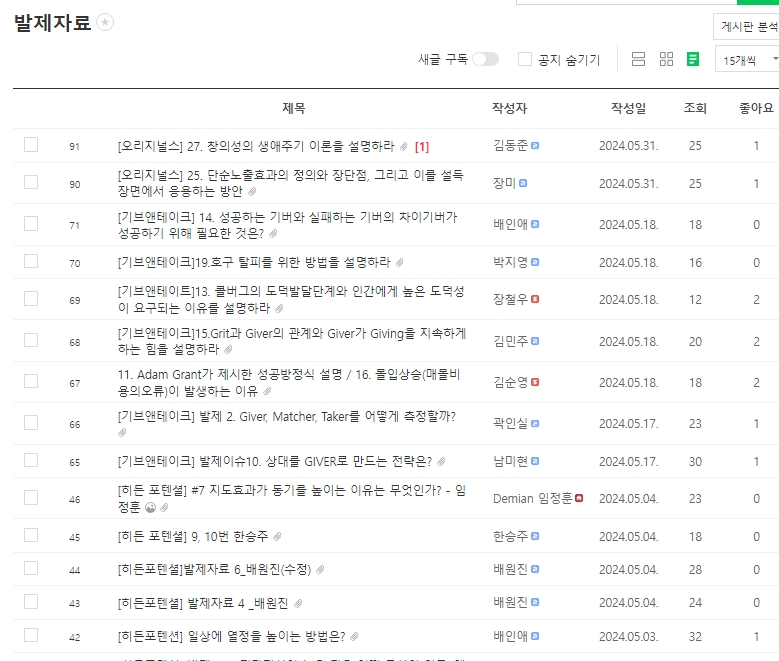This screenshot has width=779, height=661.
Task: Click attachment clip icon on post 45
Action: click(277, 537)
